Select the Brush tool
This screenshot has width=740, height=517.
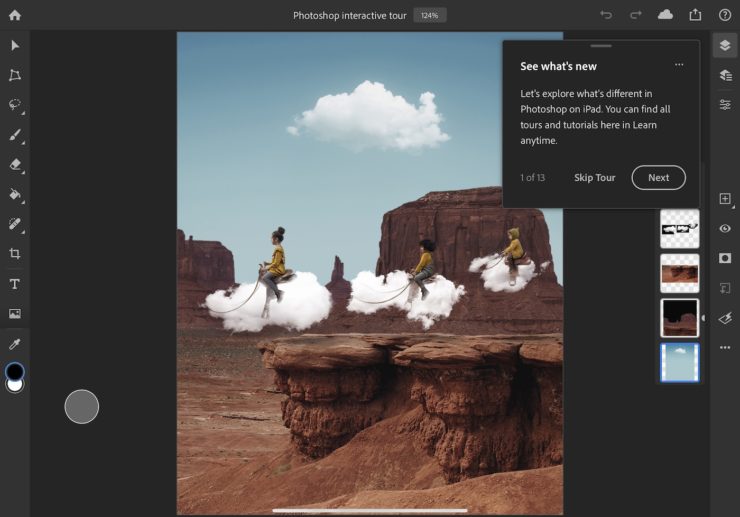click(x=15, y=135)
